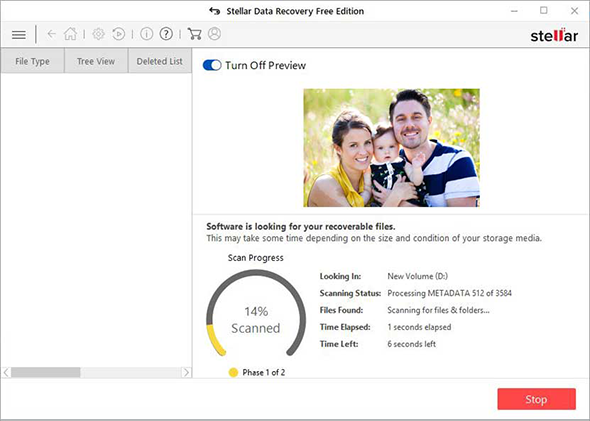The image size is (590, 421).
Task: Click the yellow Phase 1 of 2 indicator
Action: (233, 372)
